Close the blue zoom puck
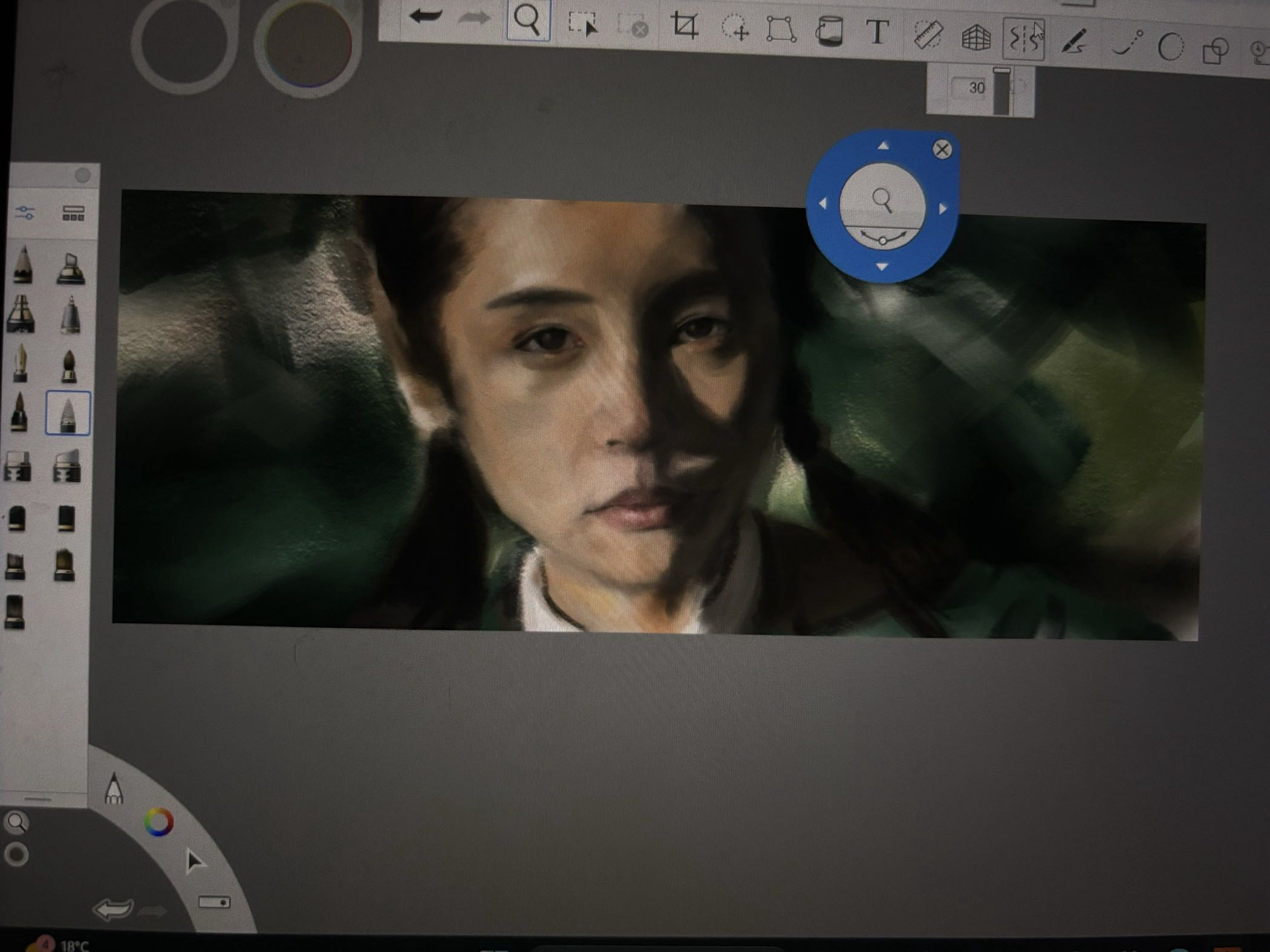This screenshot has height=952, width=1270. click(942, 149)
